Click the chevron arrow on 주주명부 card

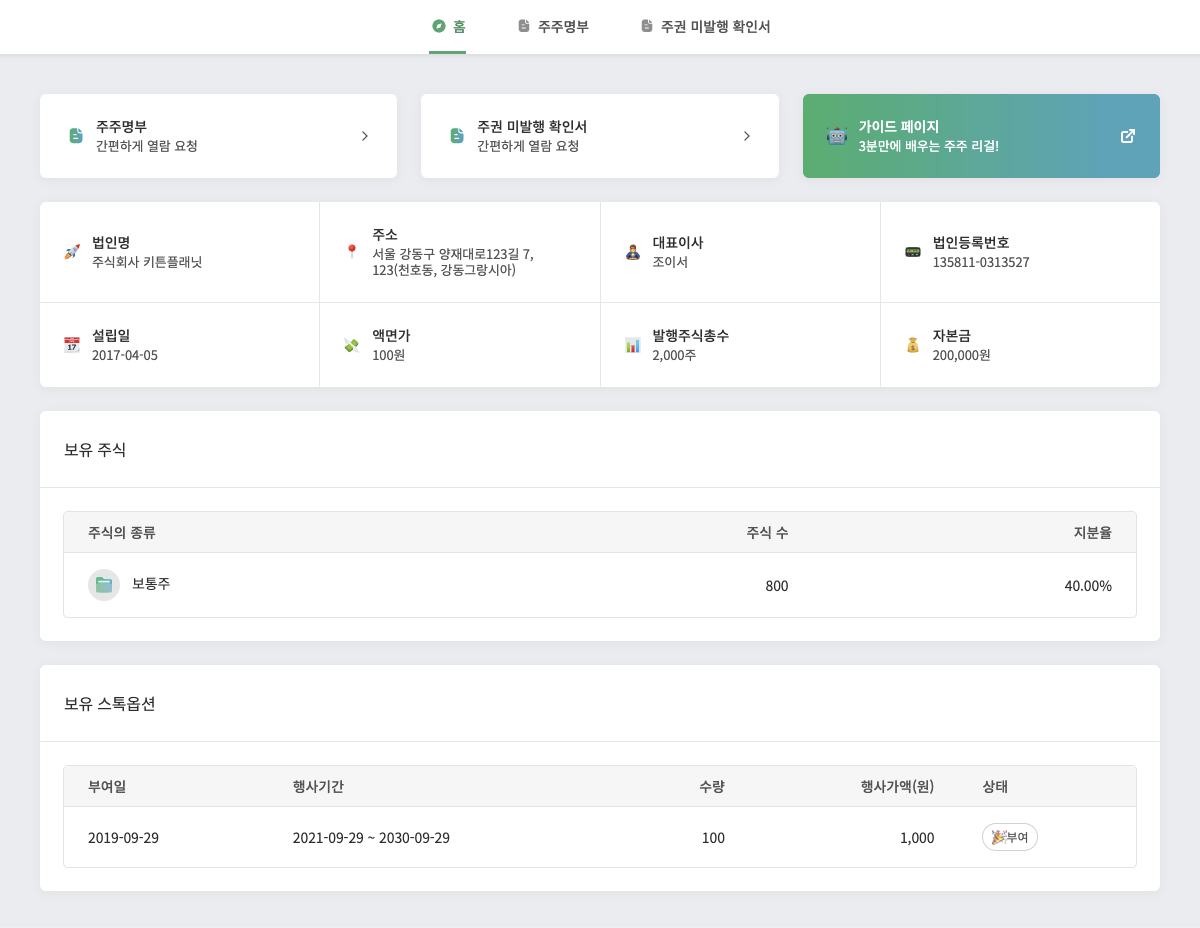(x=365, y=136)
